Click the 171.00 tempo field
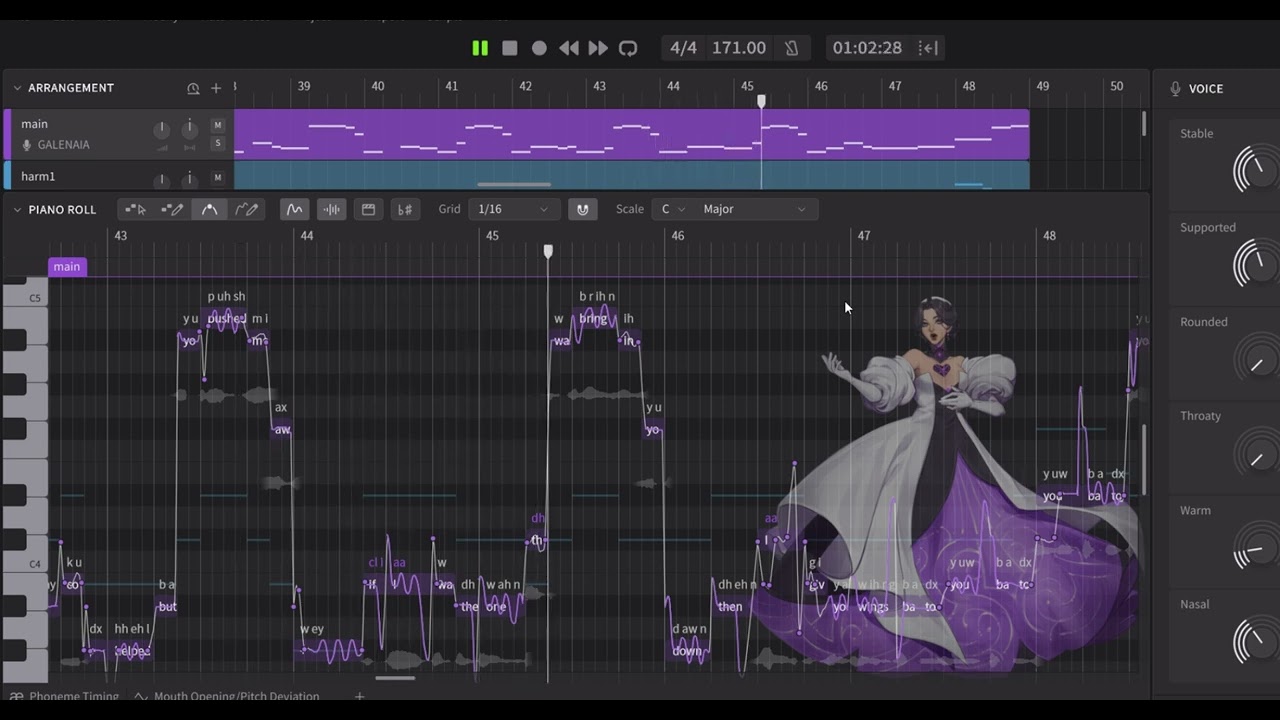The image size is (1280, 720). click(x=739, y=48)
